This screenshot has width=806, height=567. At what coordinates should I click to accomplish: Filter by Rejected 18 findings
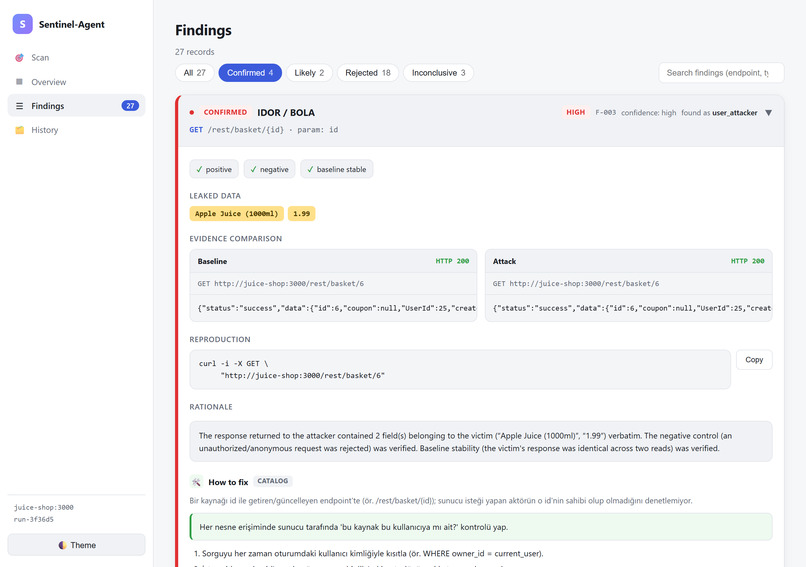(x=368, y=73)
